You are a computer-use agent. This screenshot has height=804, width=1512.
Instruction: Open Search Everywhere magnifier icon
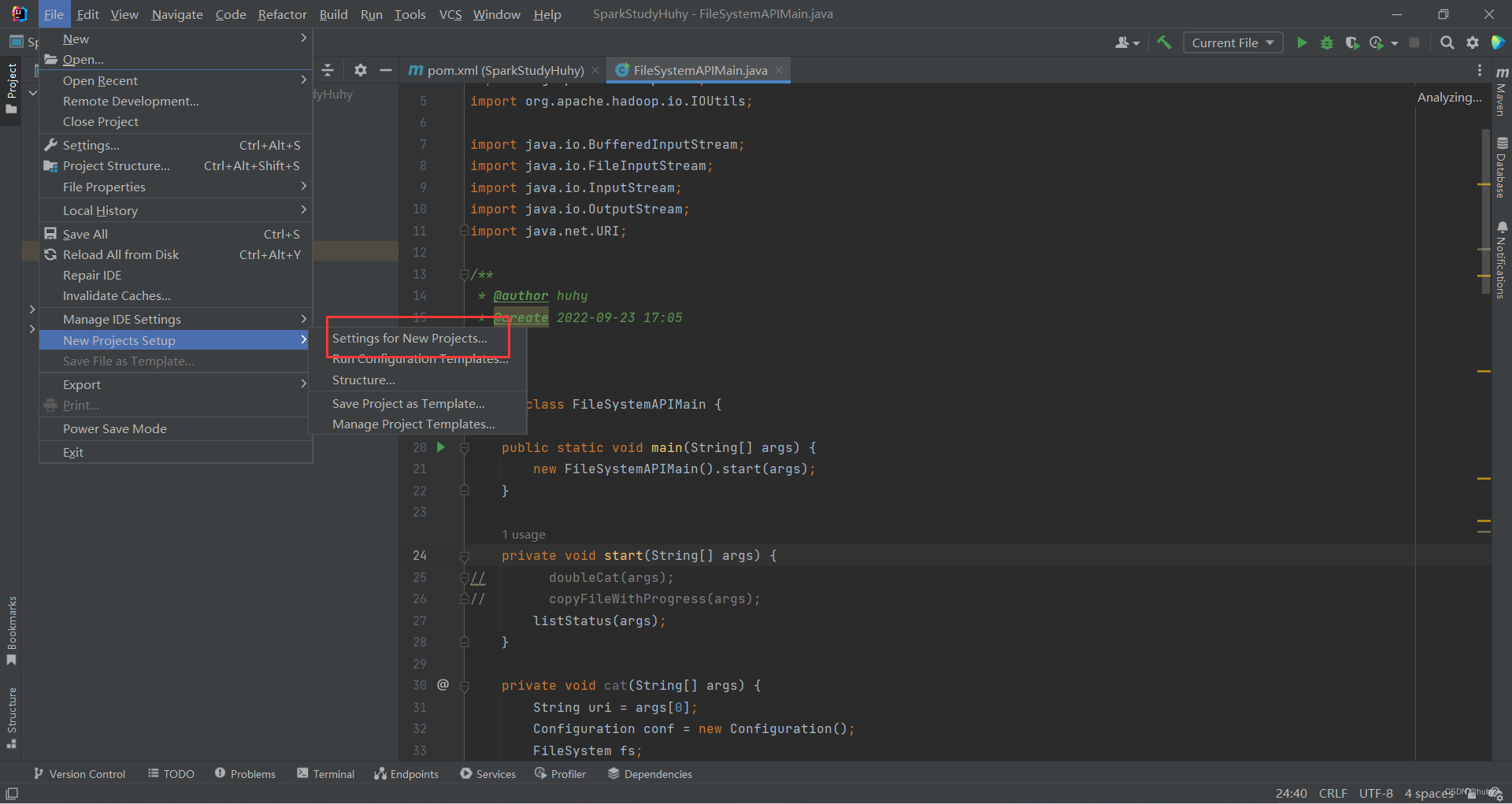click(x=1447, y=43)
